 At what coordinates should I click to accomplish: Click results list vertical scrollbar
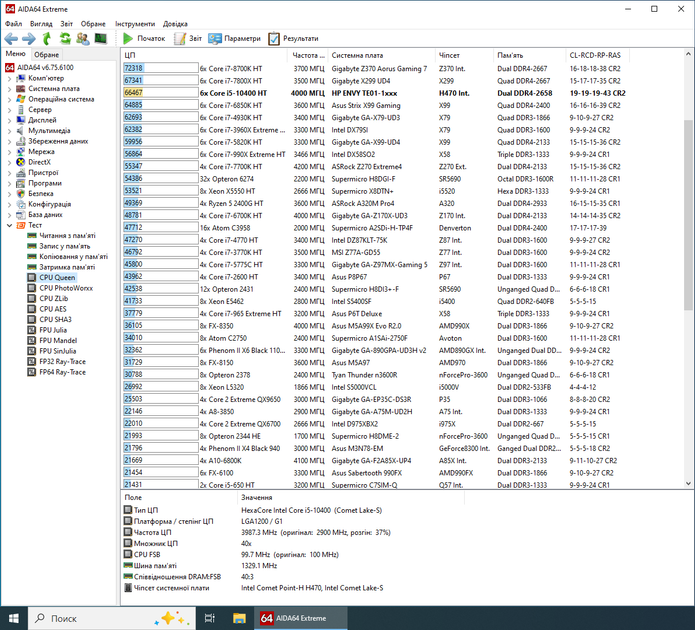(688, 215)
